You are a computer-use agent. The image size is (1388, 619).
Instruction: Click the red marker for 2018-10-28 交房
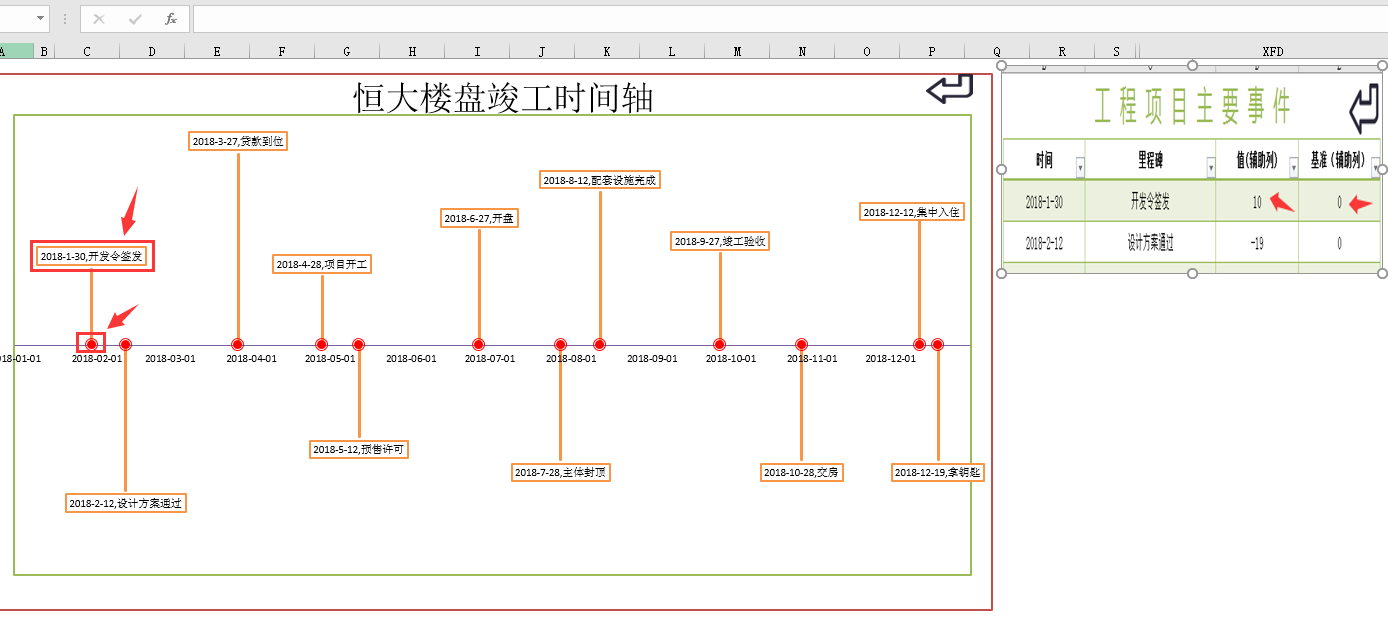[x=801, y=344]
